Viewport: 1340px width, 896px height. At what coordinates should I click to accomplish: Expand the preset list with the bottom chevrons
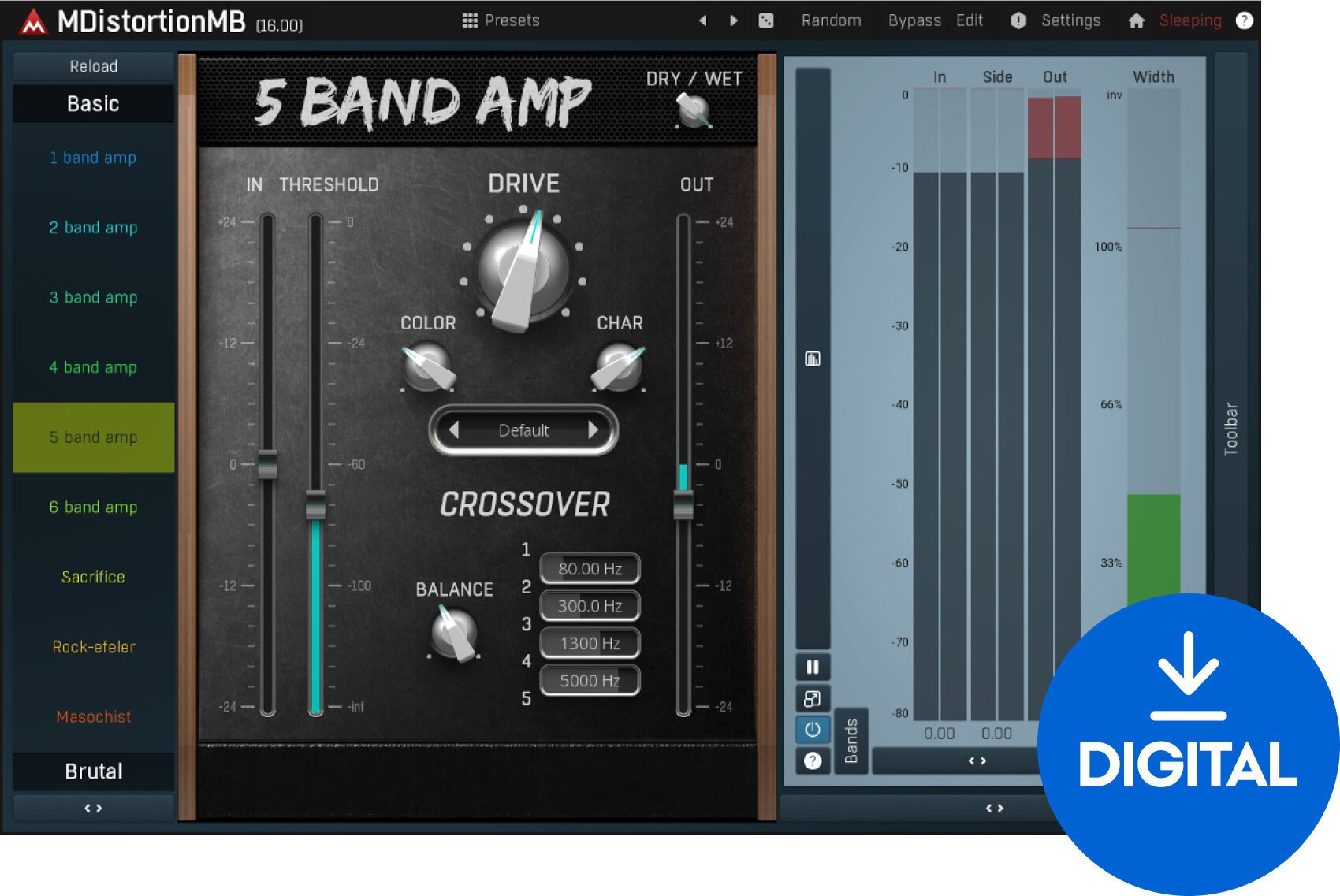[x=92, y=807]
